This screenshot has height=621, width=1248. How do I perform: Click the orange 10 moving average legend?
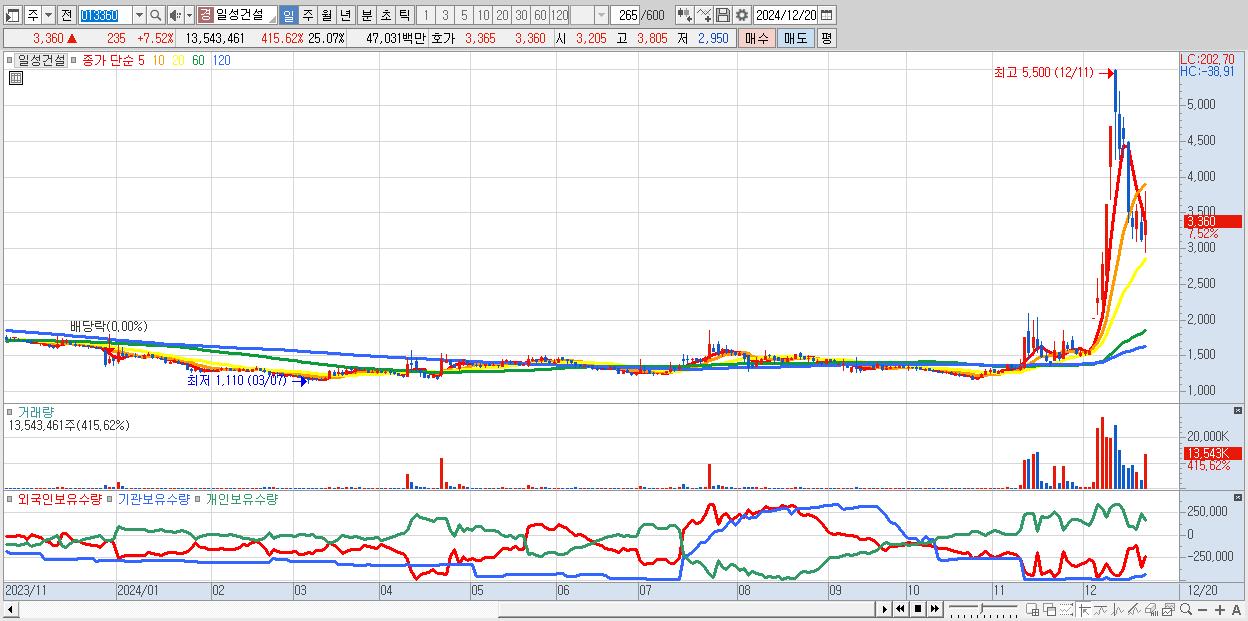(x=158, y=60)
